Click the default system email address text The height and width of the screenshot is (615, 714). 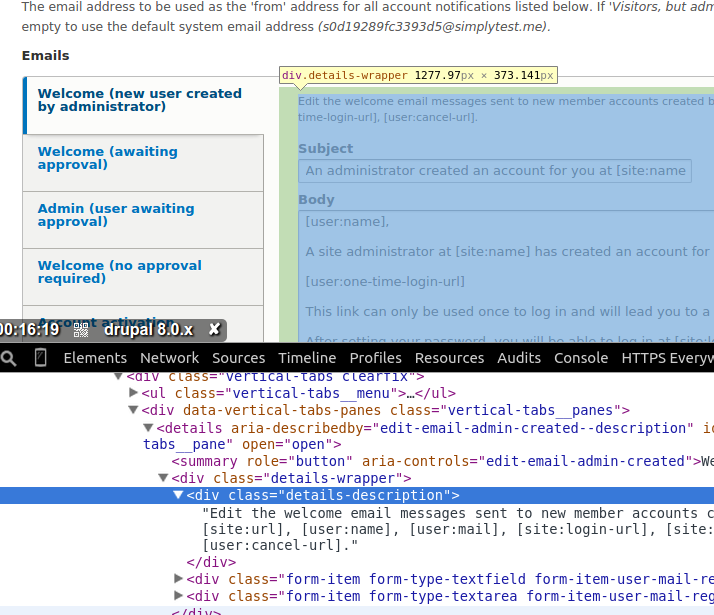coord(434,27)
